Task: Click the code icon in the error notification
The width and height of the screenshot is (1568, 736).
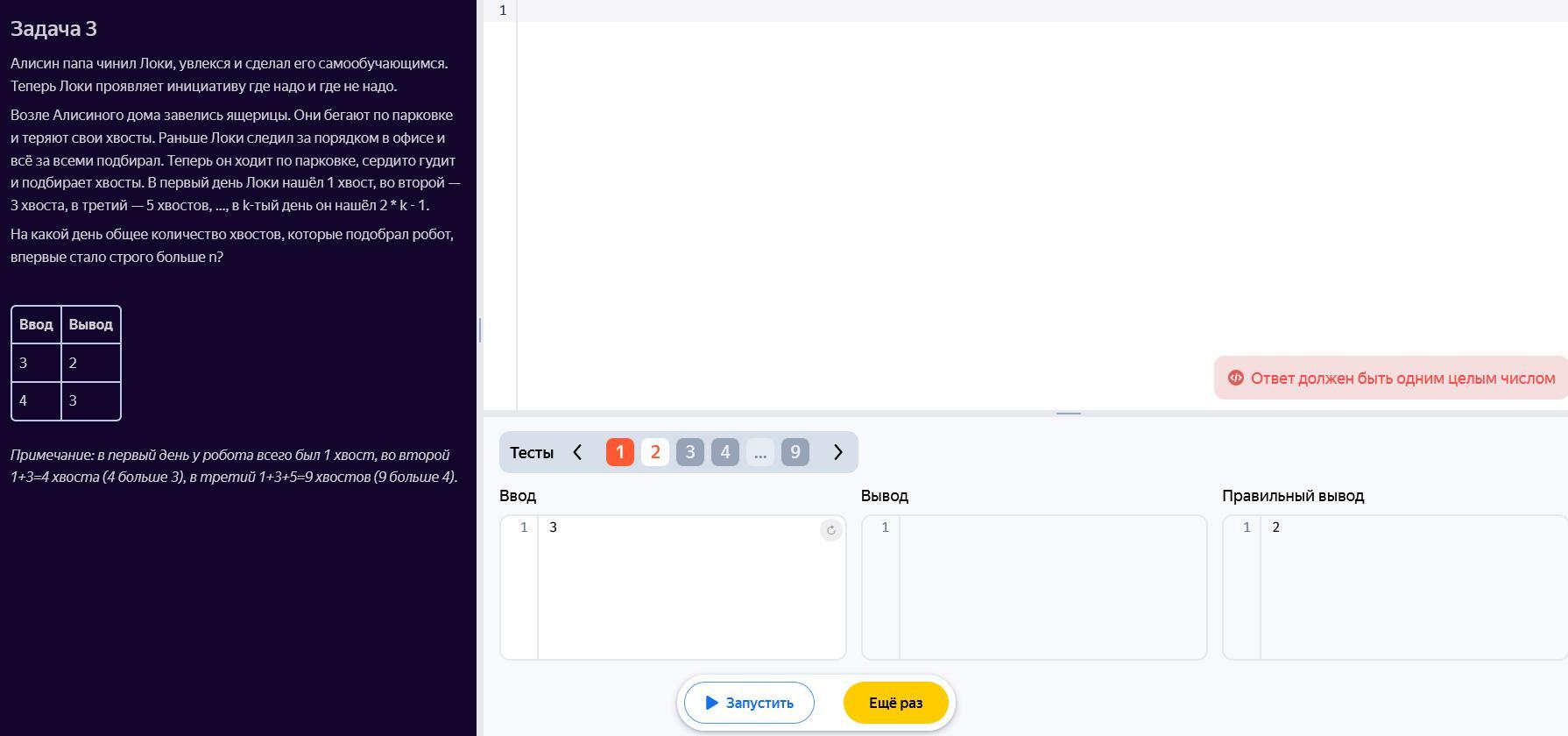Action: point(1235,378)
